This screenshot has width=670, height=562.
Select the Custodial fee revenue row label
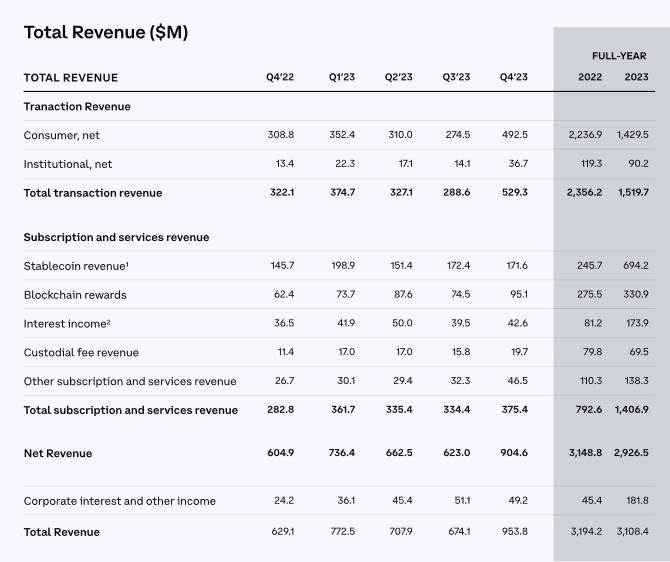(x=81, y=353)
